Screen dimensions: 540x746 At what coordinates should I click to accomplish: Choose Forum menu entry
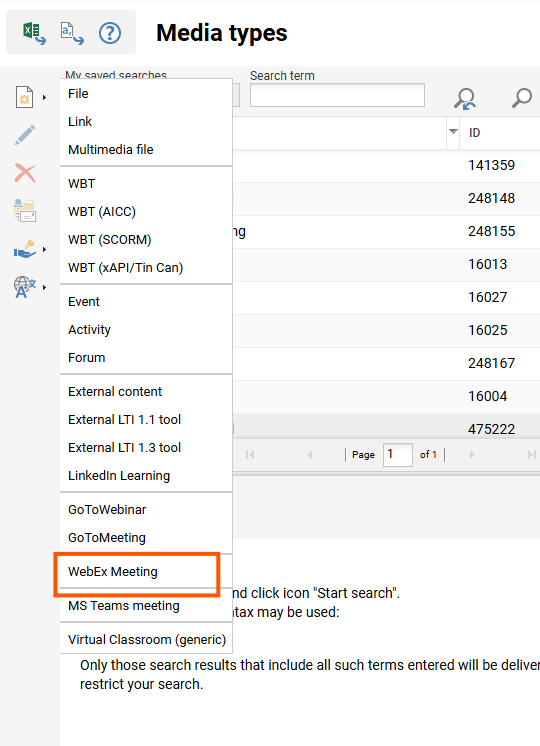(146, 358)
